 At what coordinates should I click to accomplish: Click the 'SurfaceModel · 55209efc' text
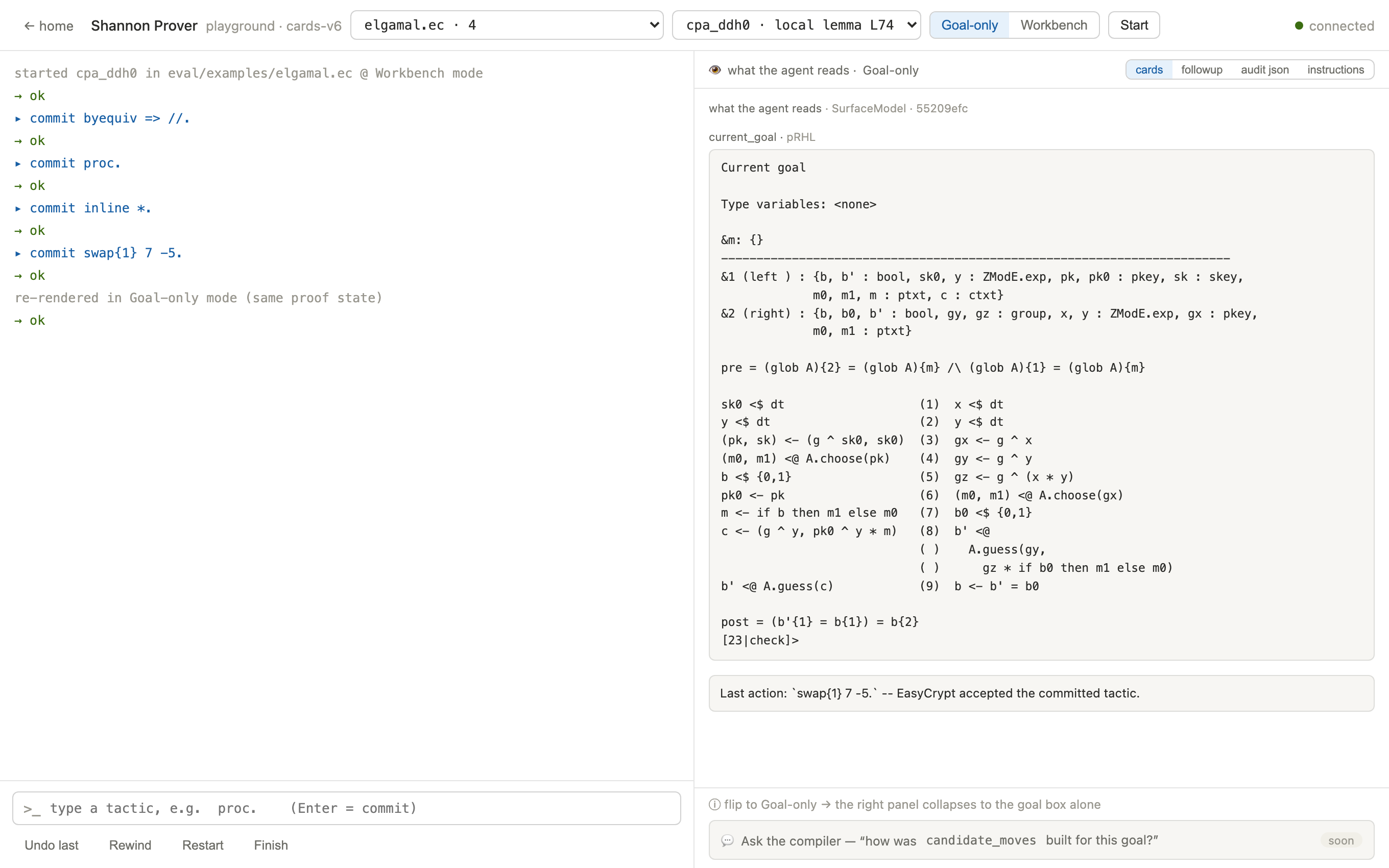(x=899, y=108)
